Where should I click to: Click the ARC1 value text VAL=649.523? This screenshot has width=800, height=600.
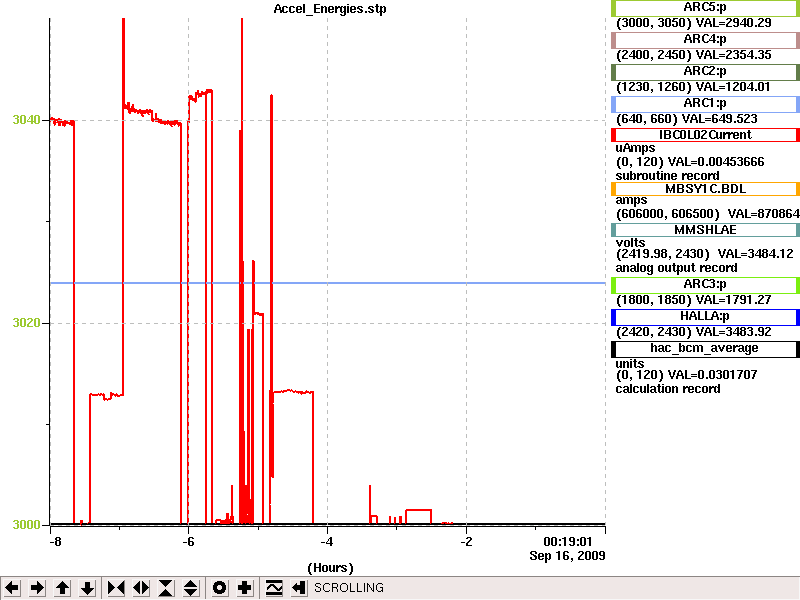pos(720,119)
